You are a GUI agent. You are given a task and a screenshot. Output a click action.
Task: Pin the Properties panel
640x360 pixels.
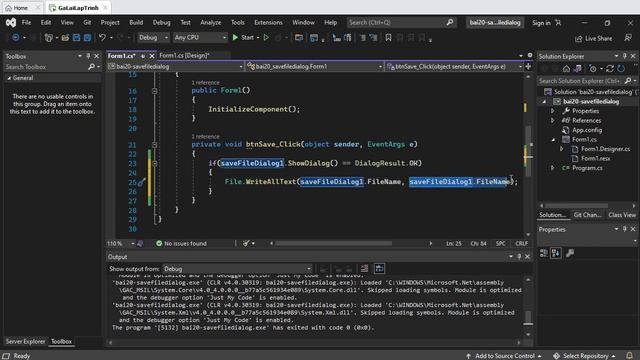coord(624,229)
